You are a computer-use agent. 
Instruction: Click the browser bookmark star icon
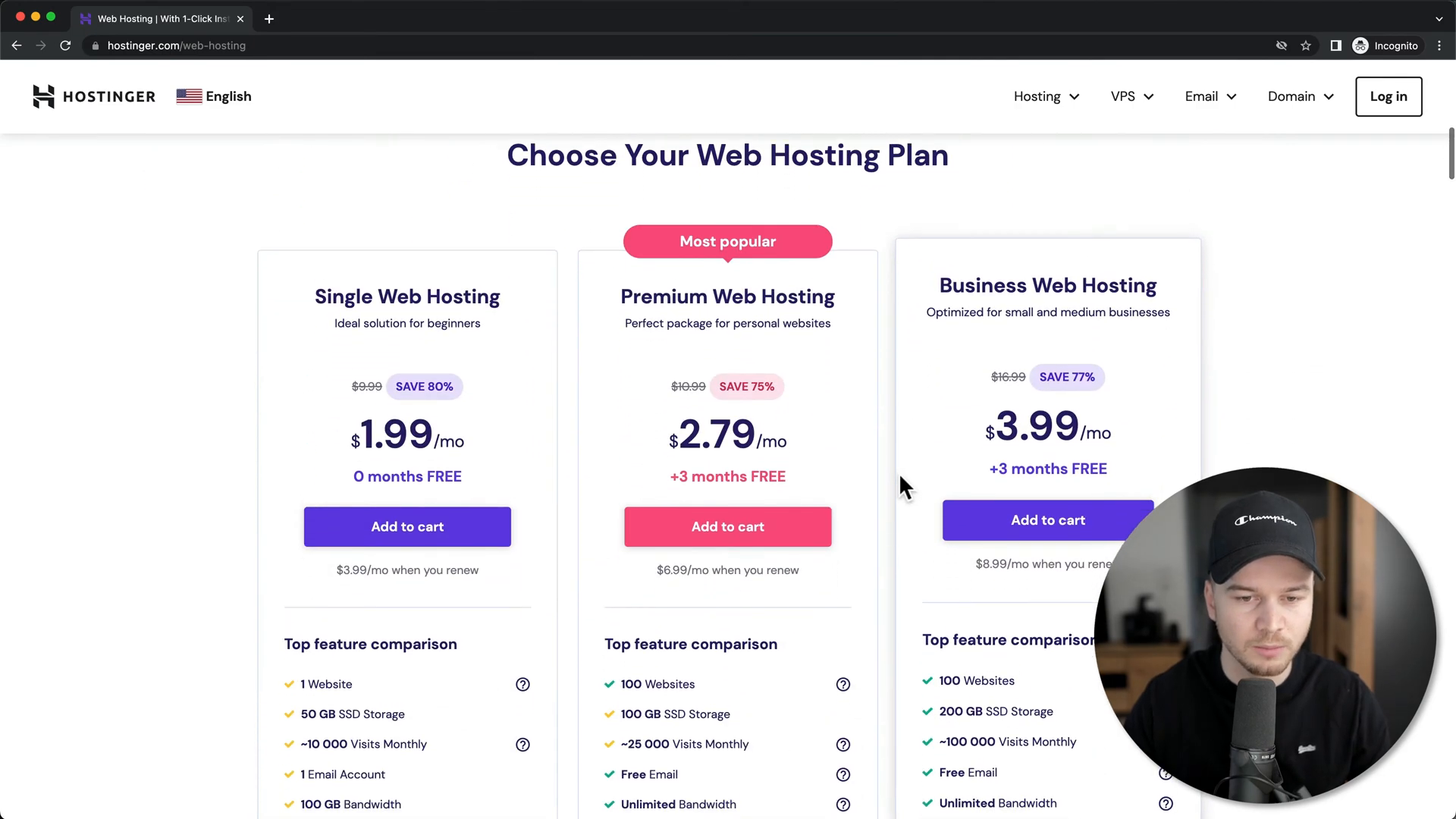tap(1306, 45)
